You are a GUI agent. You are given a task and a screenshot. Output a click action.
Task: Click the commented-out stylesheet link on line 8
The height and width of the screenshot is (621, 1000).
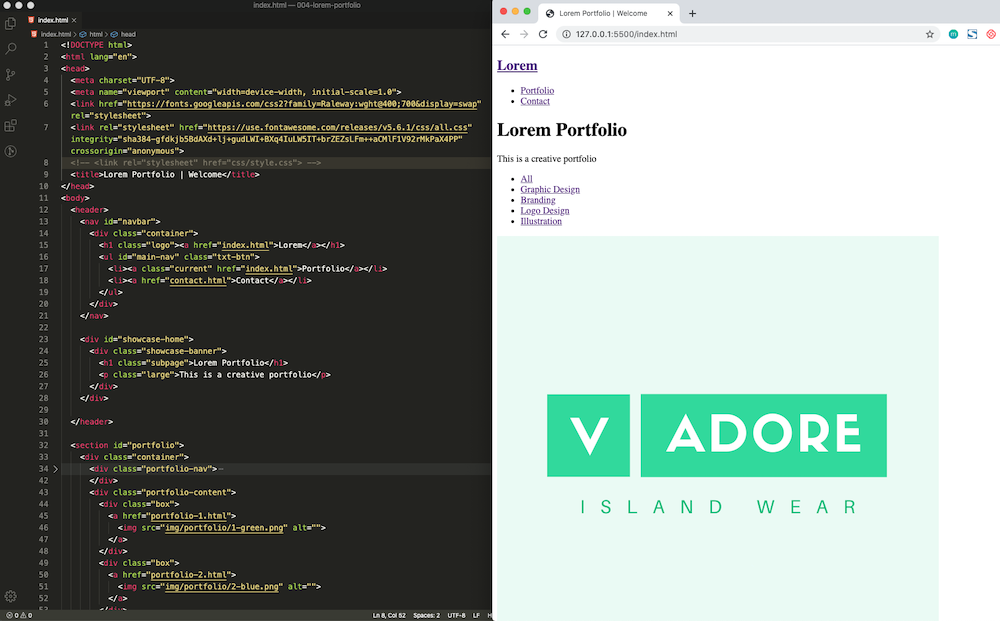coord(196,163)
